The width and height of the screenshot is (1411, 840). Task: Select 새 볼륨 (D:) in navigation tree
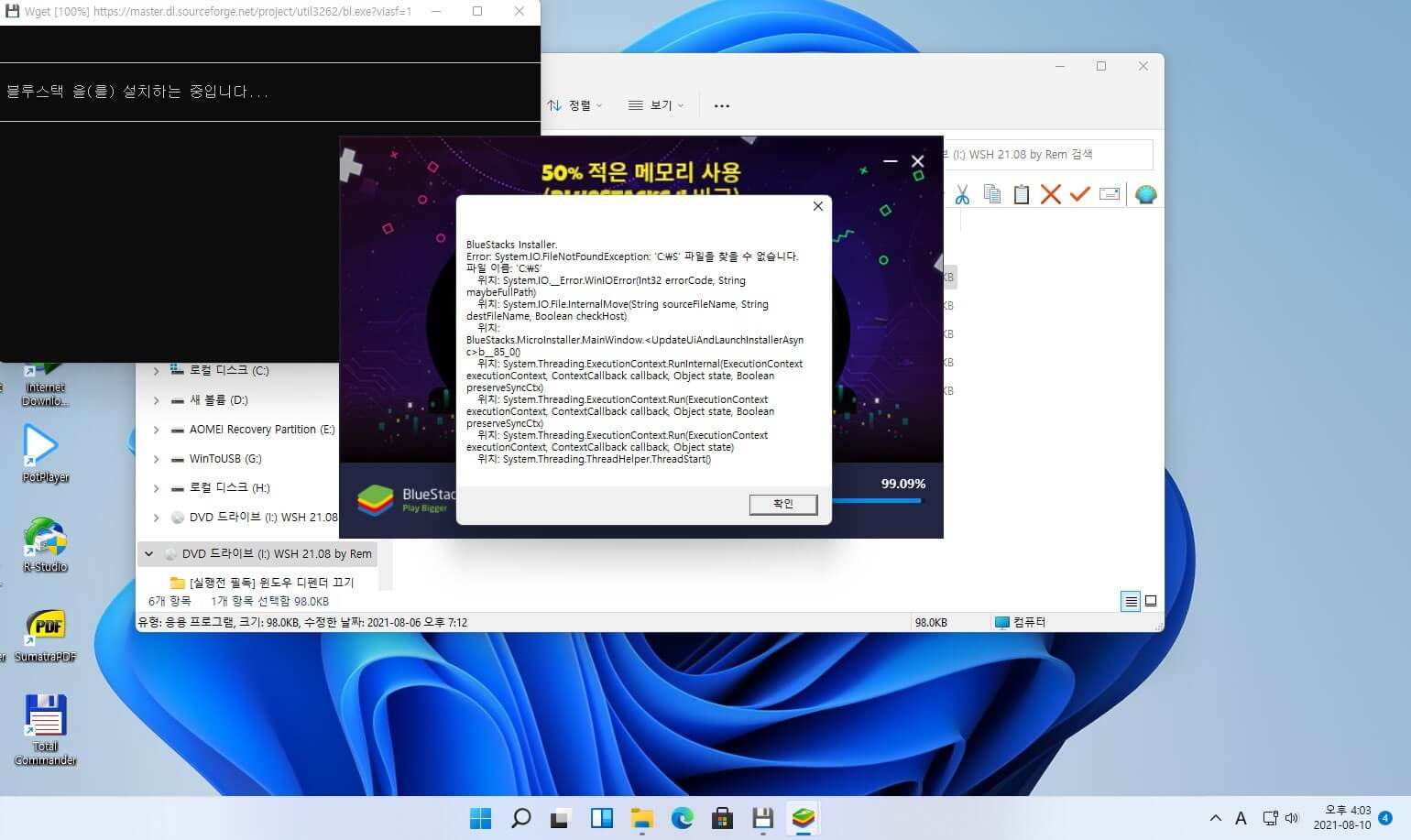[219, 400]
